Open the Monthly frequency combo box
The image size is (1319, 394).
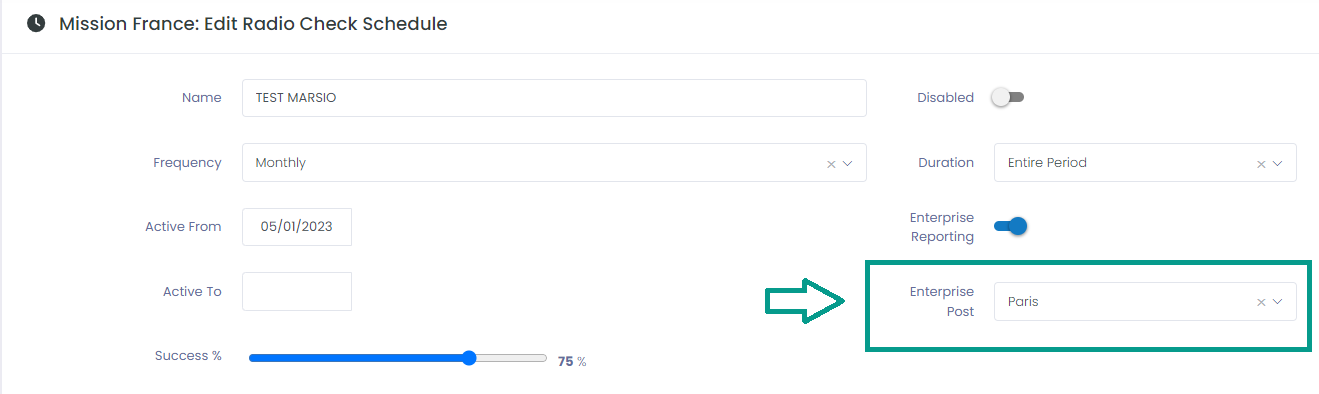pos(554,163)
